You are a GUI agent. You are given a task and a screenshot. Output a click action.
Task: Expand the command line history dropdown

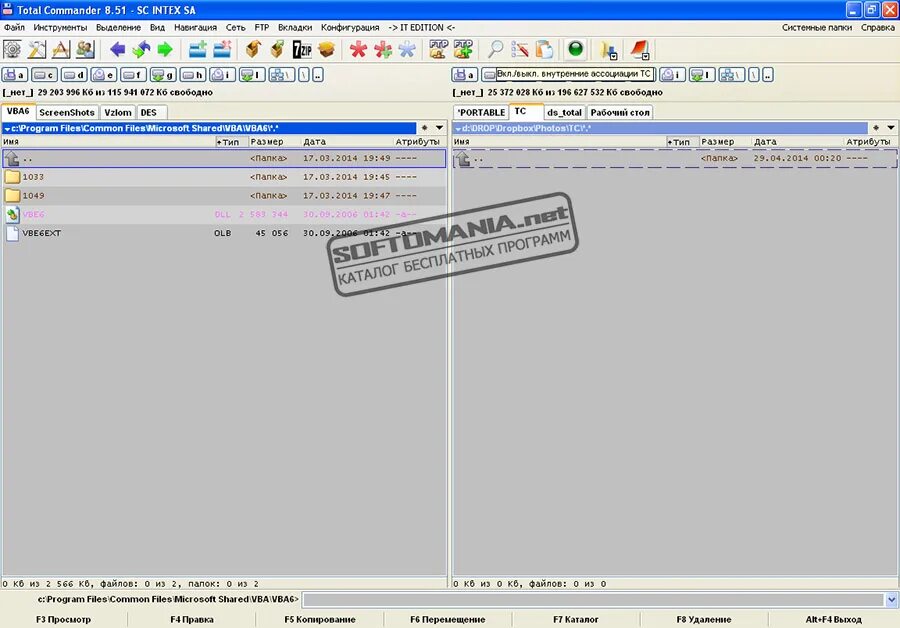[891, 600]
